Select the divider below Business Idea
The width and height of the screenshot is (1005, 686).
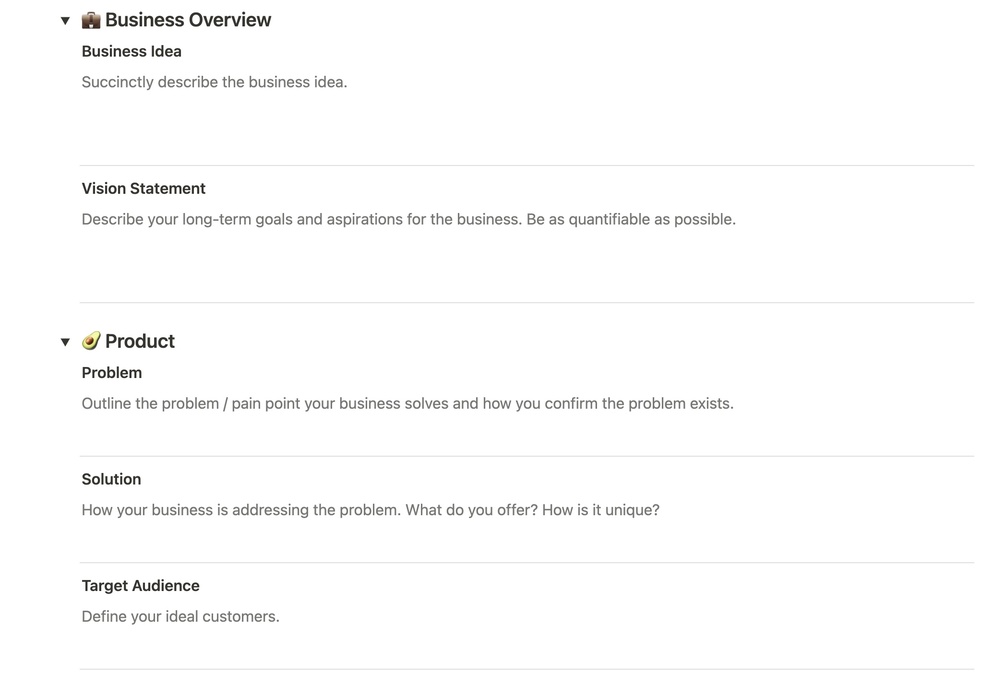(526, 165)
